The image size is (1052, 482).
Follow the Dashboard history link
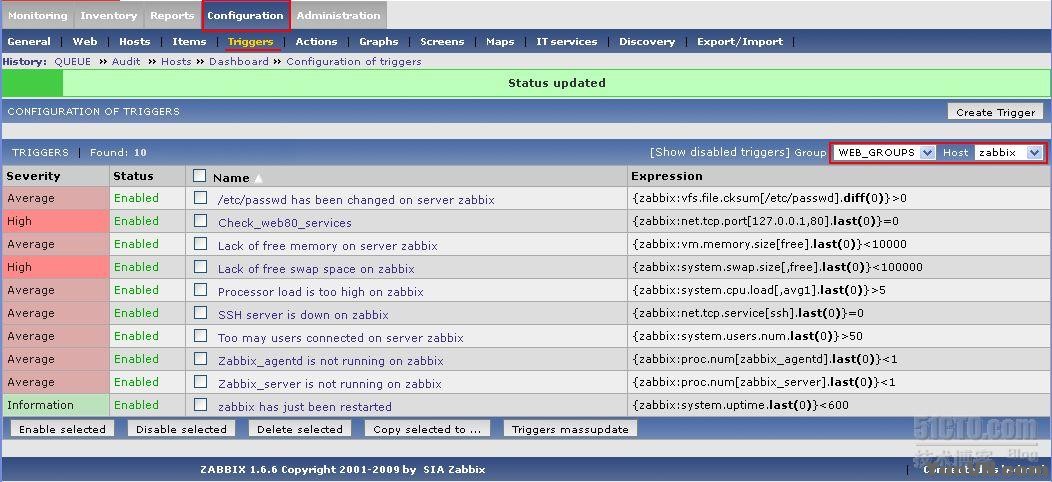[x=238, y=62]
